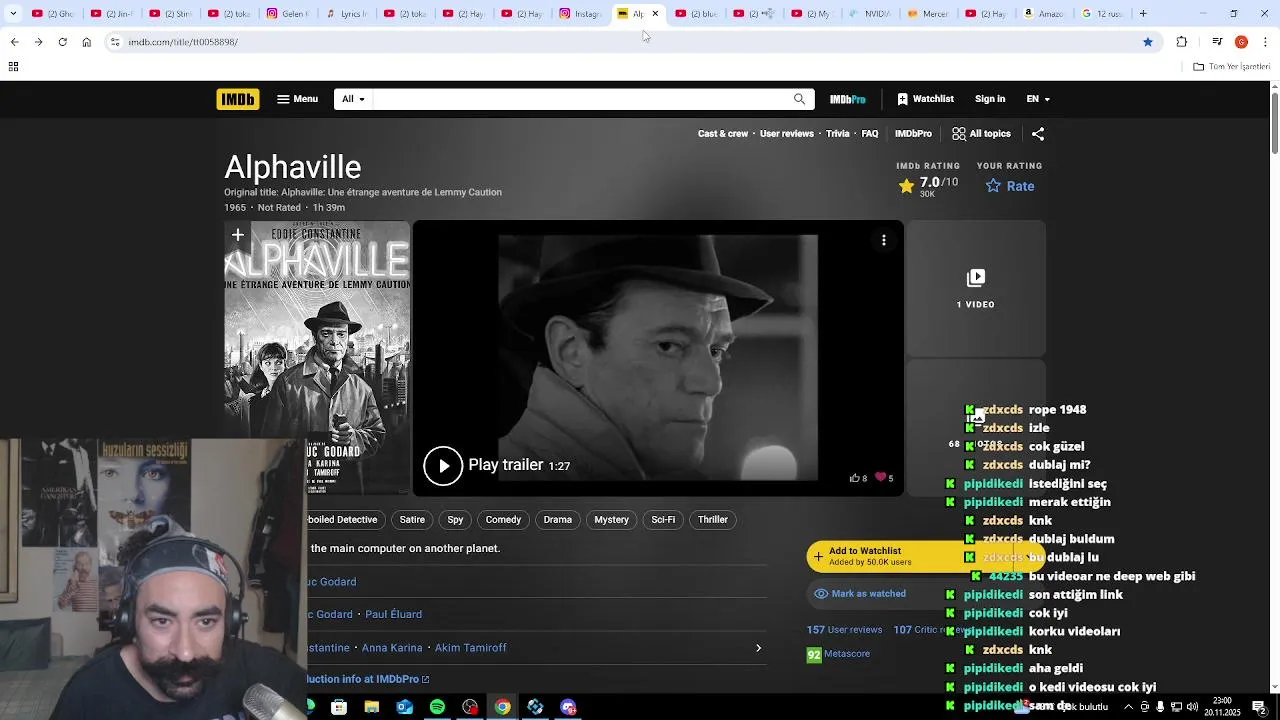The width and height of the screenshot is (1280, 720).
Task: Switch to the NVIDIA tab
Action: (869, 14)
